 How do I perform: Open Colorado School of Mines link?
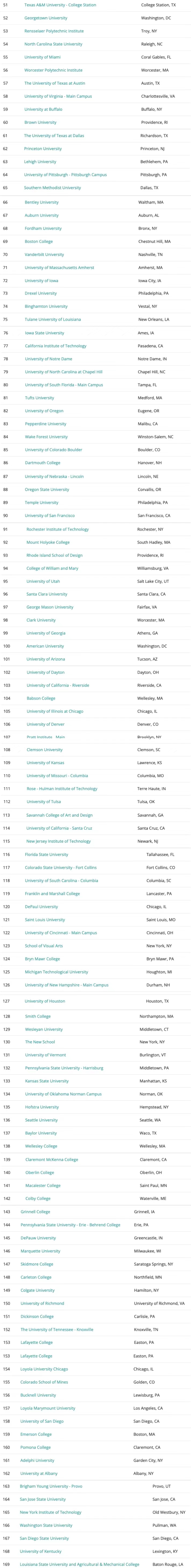click(x=44, y=1382)
